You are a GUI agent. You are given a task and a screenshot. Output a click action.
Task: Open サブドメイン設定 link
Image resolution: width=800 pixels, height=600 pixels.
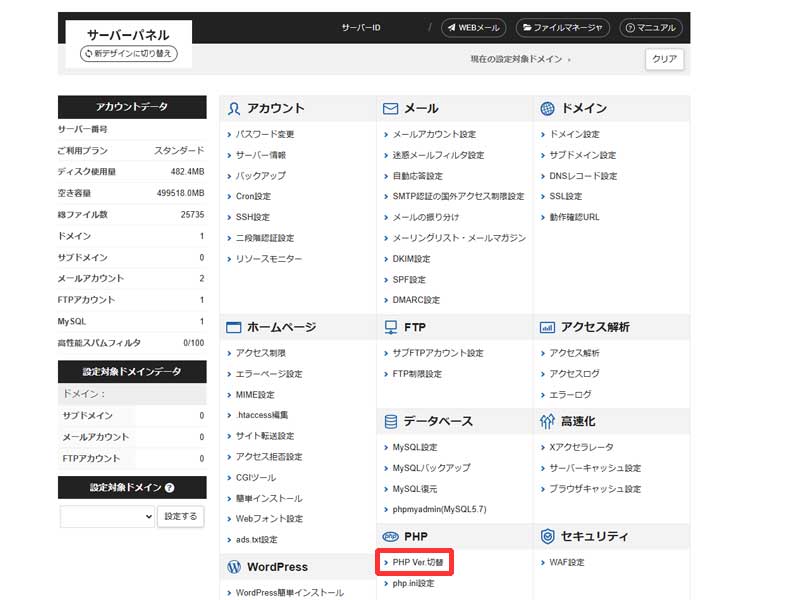click(x=583, y=155)
